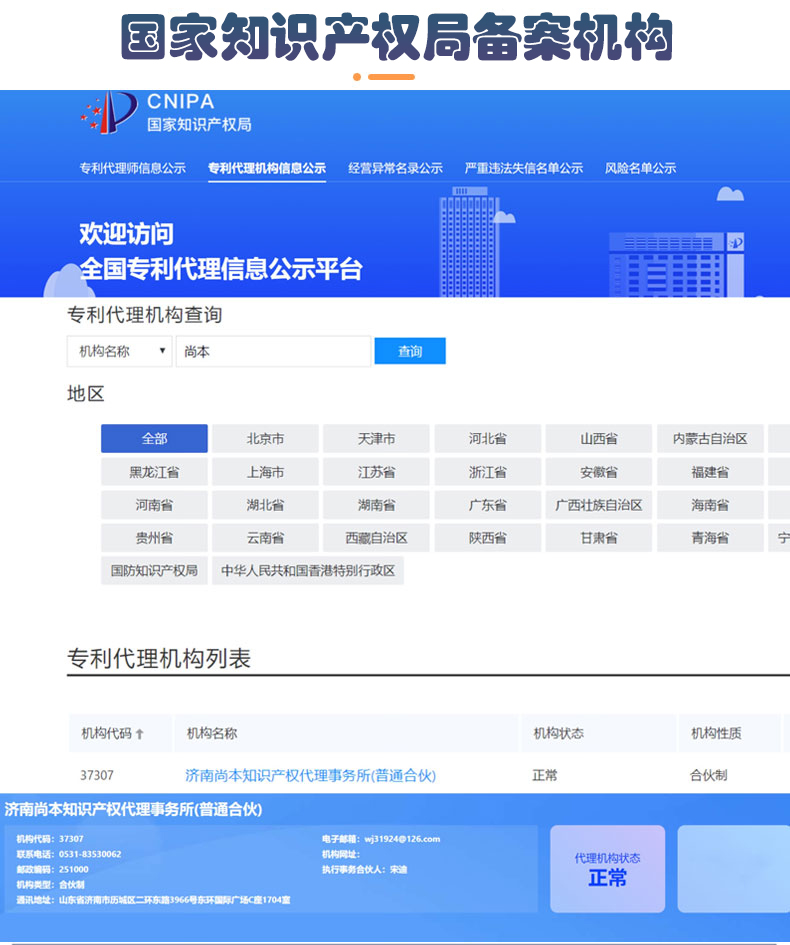Focus the search field containing 尚本
Viewport: 790px width, 945px height.
pos(273,351)
